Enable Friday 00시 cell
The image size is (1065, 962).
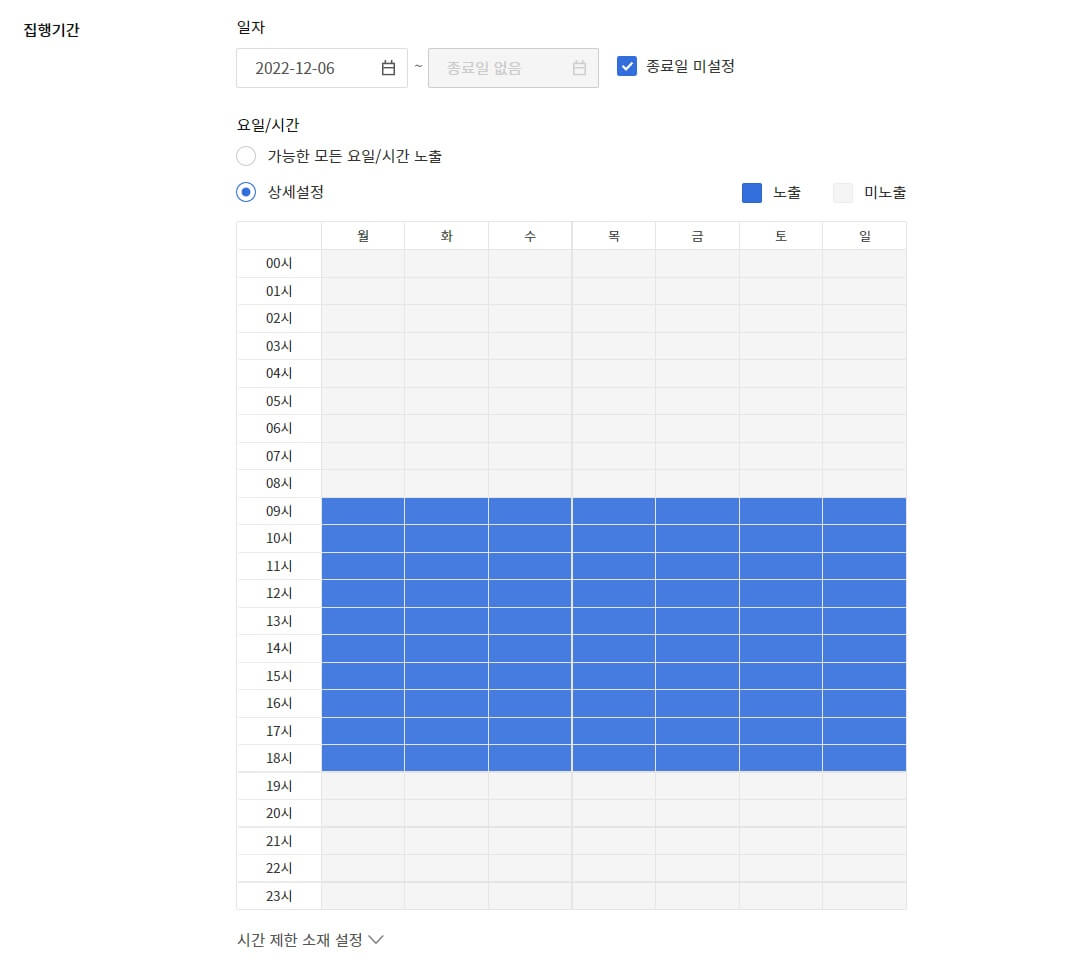(697, 264)
